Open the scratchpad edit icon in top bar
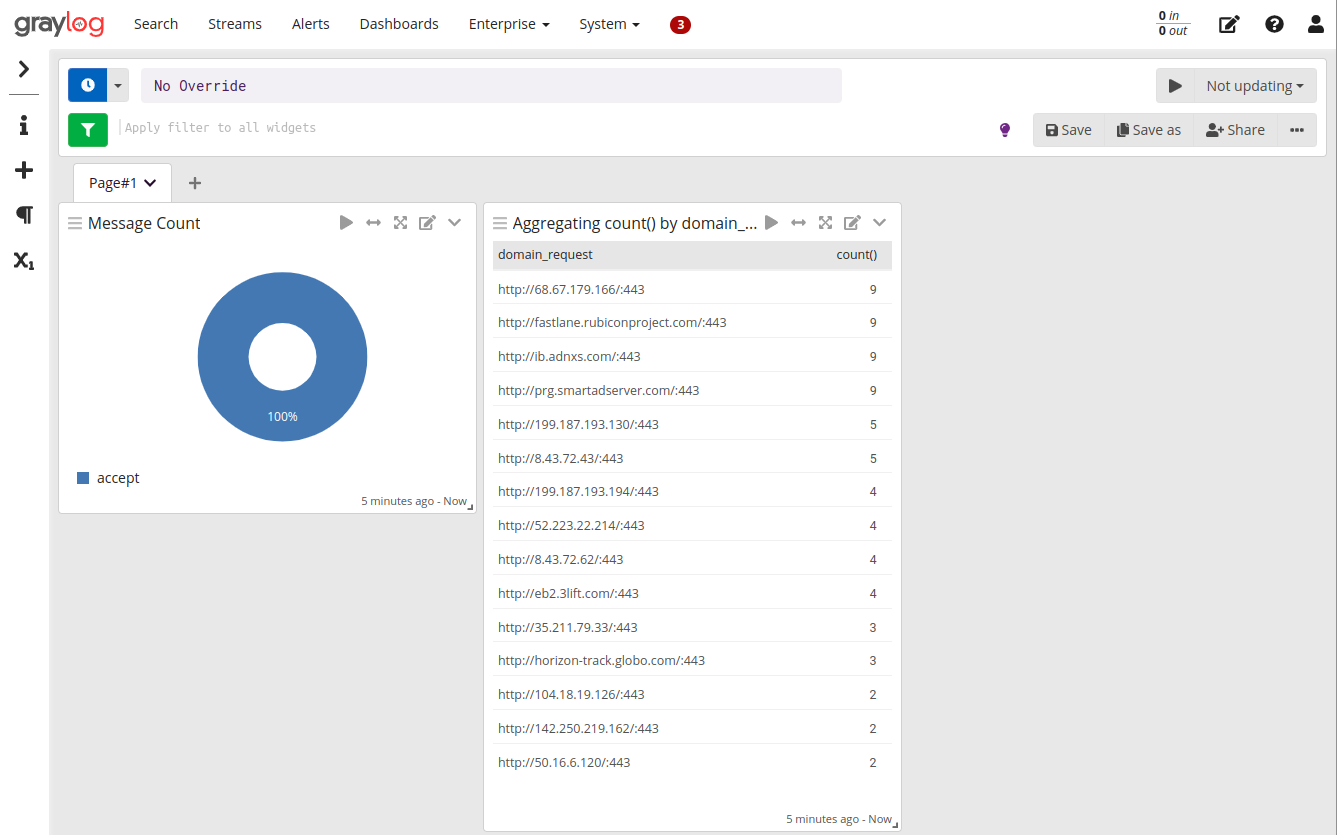Viewport: 1337px width, 835px height. (x=1229, y=24)
